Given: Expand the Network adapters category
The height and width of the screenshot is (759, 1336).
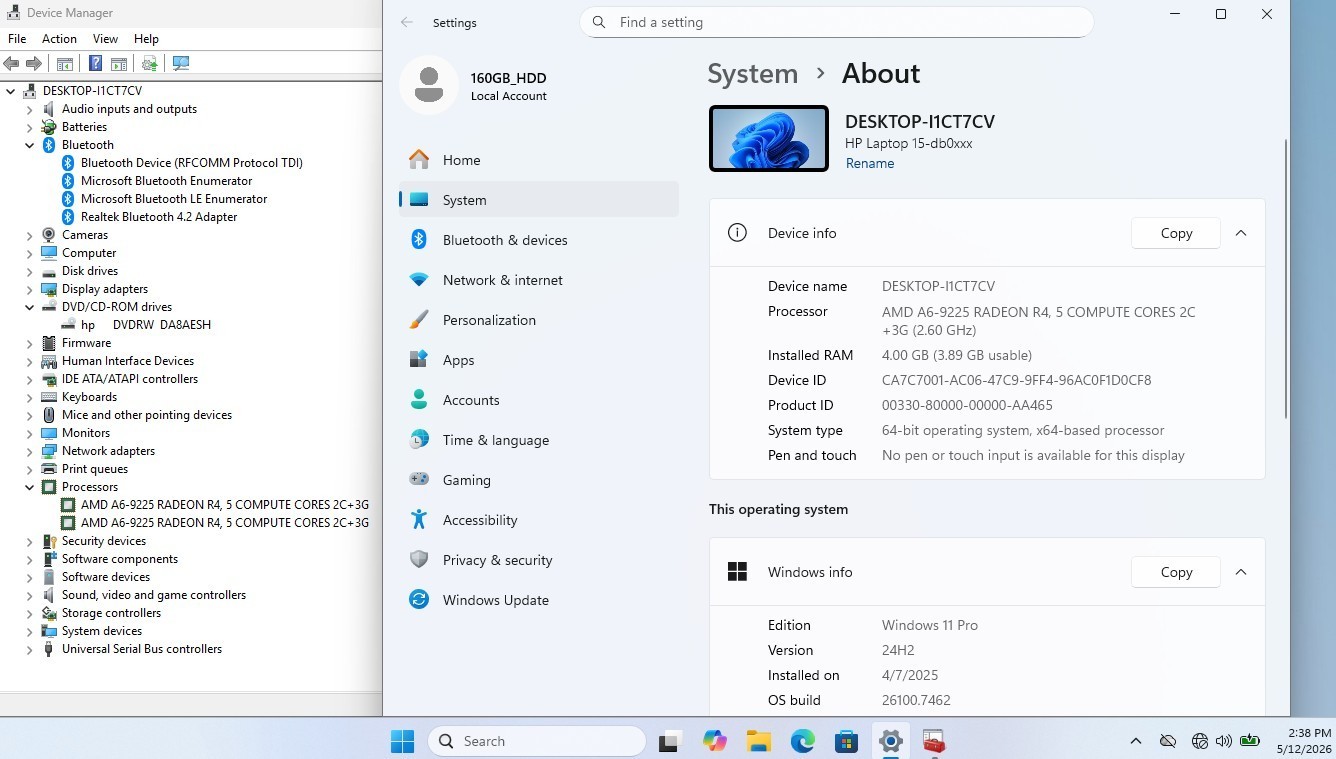Looking at the screenshot, I should pos(30,451).
